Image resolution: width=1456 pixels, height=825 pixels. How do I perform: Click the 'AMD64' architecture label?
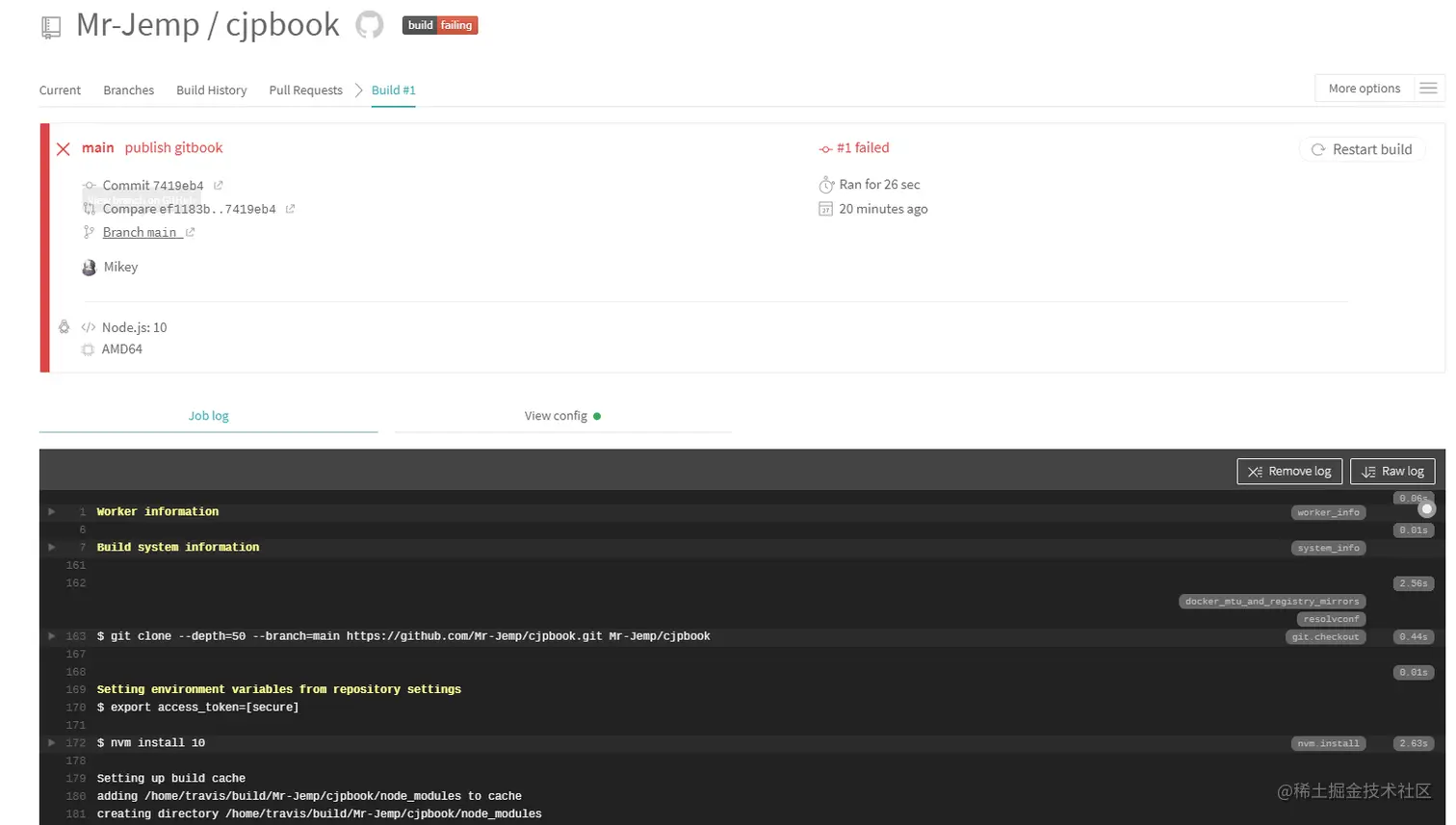(122, 349)
